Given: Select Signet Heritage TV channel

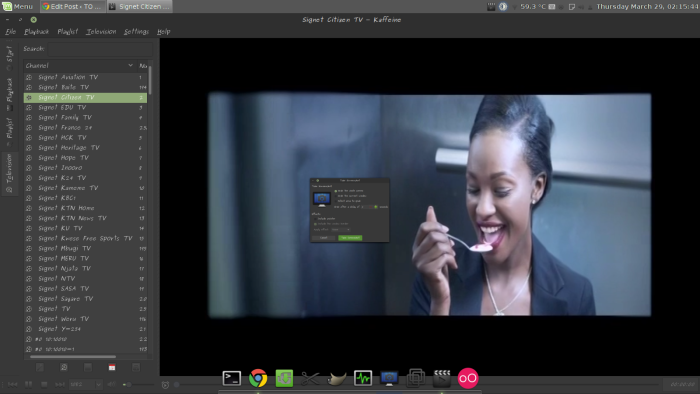Looking at the screenshot, I should click(85, 148).
